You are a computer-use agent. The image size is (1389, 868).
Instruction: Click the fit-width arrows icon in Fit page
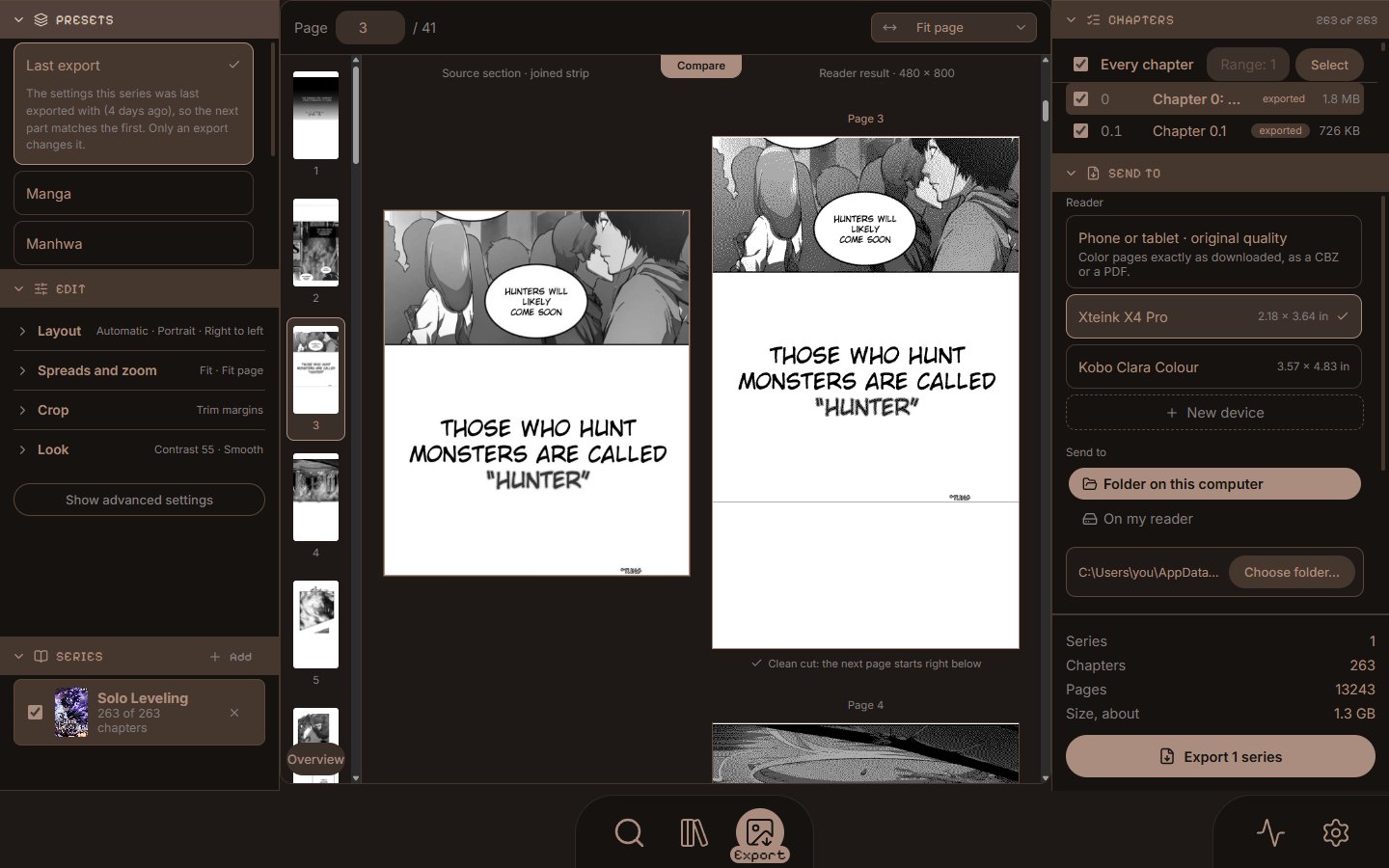tap(890, 28)
